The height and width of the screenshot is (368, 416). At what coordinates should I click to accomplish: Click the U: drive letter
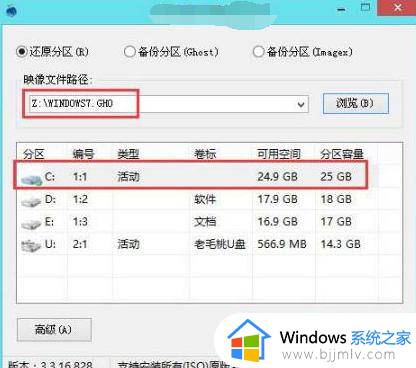[x=50, y=244]
